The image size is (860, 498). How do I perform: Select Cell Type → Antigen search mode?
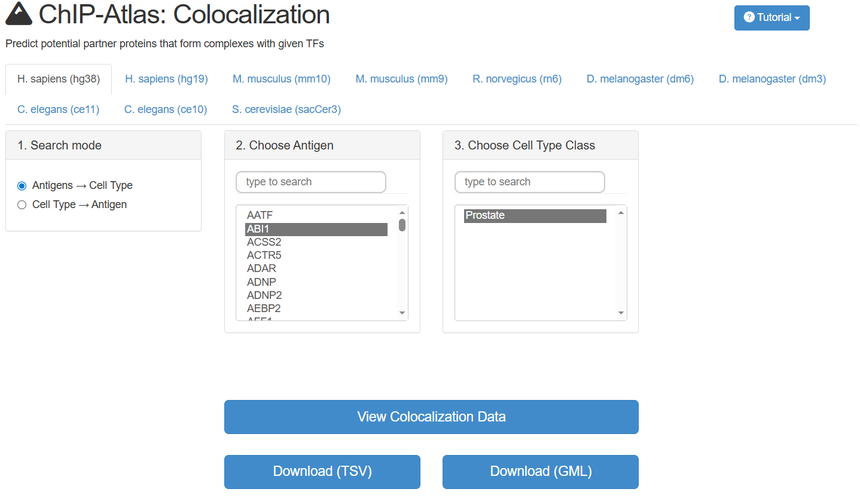coord(22,204)
